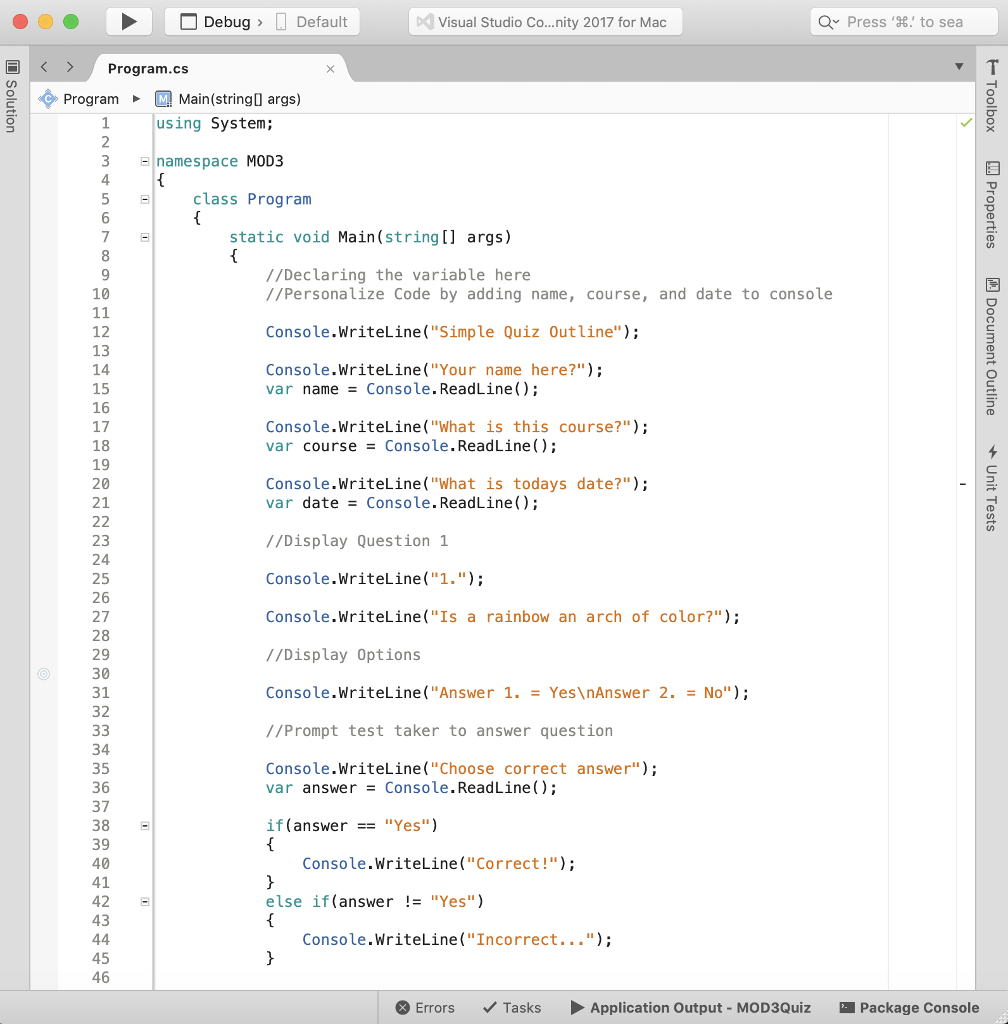Open the Errors pad
Screen dimensions: 1008x1024
(425, 1008)
